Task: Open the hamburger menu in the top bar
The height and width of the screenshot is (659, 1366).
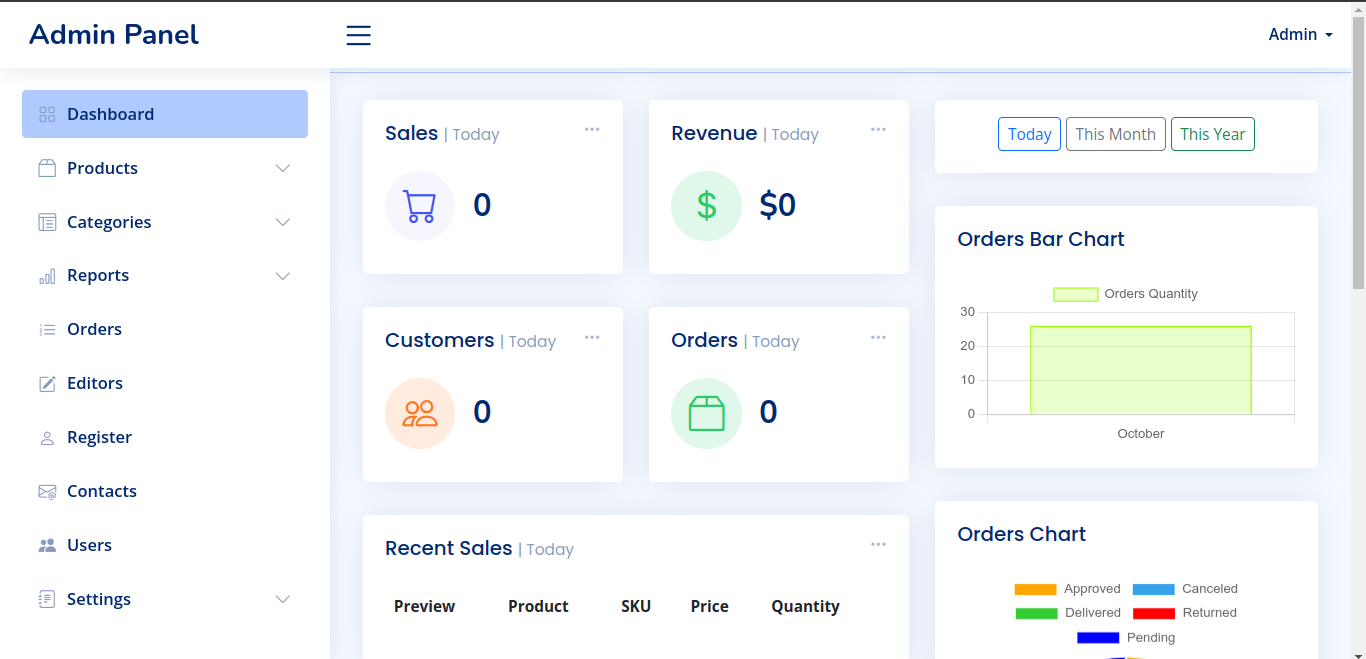Action: click(358, 35)
